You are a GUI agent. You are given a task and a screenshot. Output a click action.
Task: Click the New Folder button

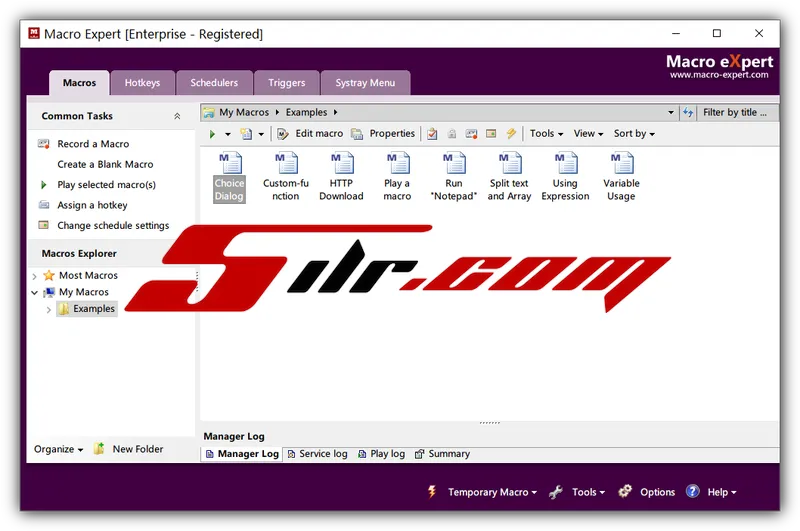point(129,449)
